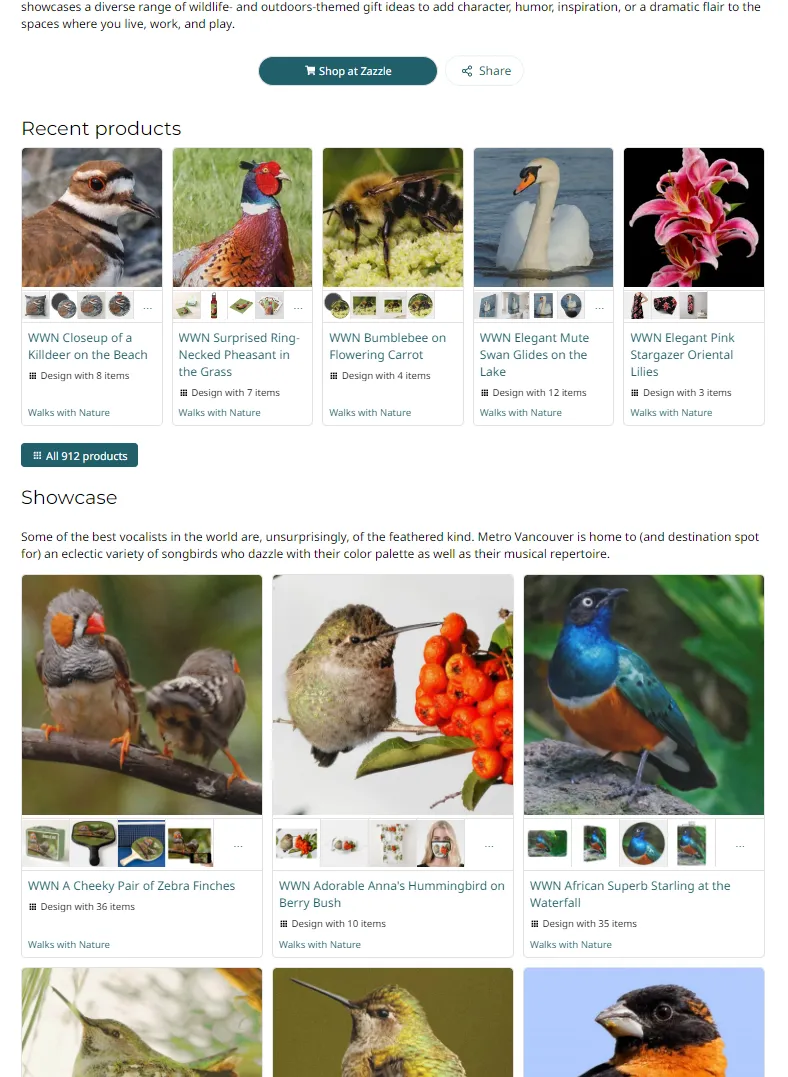Viewport: 788px width, 1077px height.
Task: Open the Anna's Hummingbird on Berry Bush image
Action: [393, 694]
